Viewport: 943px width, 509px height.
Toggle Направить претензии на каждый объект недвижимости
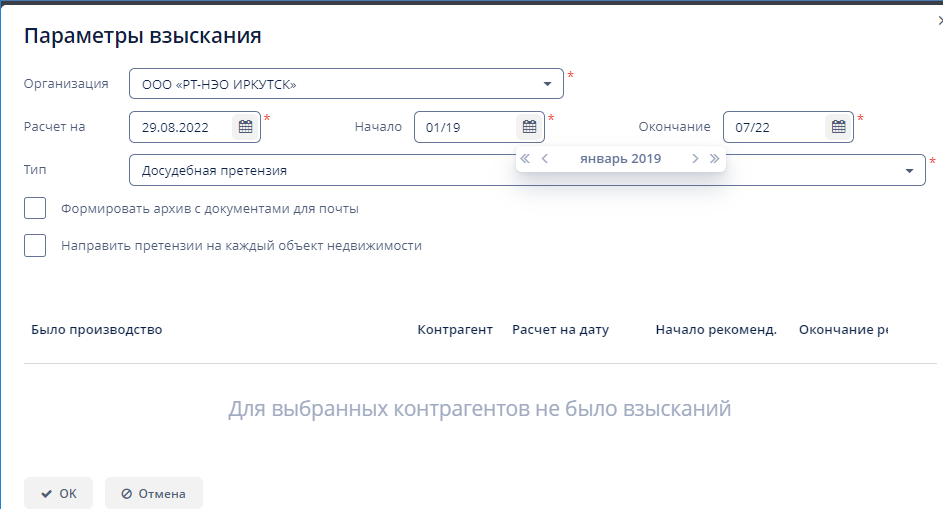click(x=35, y=245)
